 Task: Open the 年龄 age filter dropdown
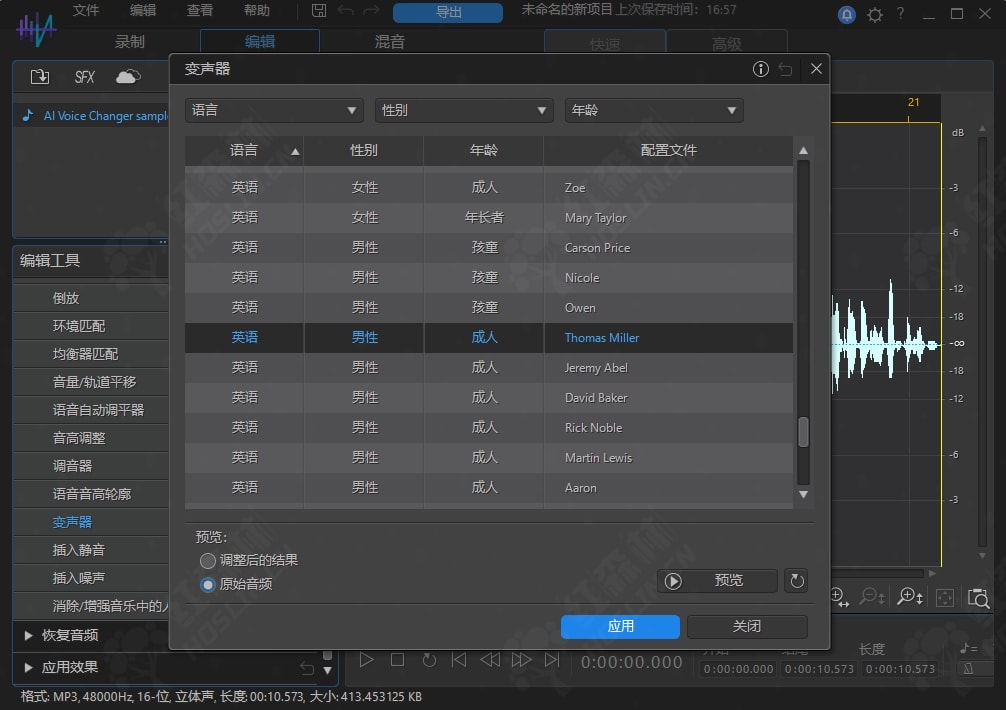654,110
